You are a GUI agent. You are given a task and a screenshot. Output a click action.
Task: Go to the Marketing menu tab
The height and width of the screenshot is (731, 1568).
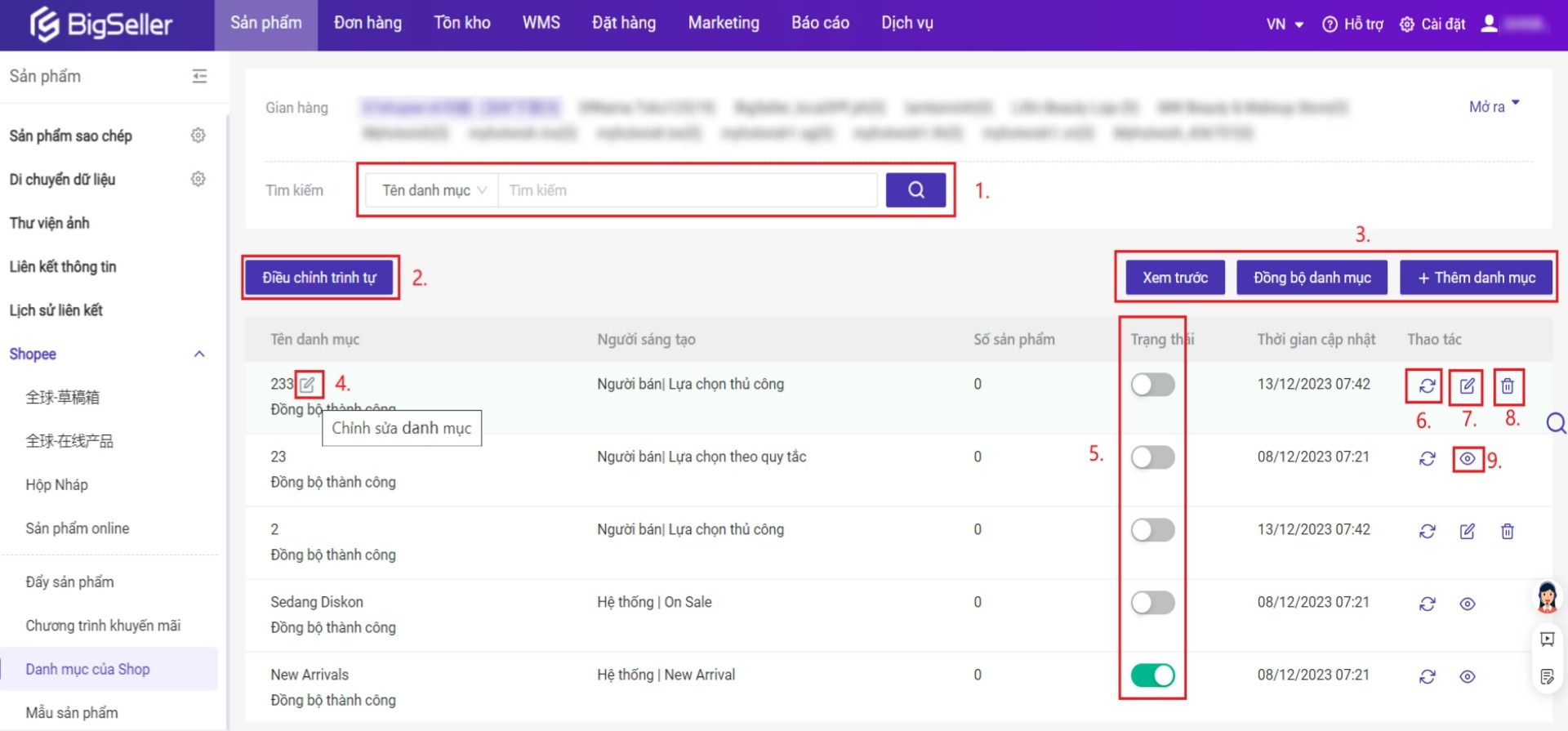pos(723,23)
